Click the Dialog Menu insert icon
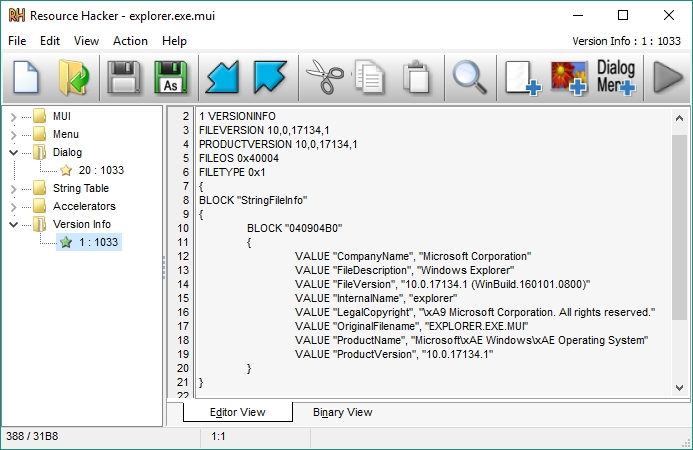 (616, 77)
